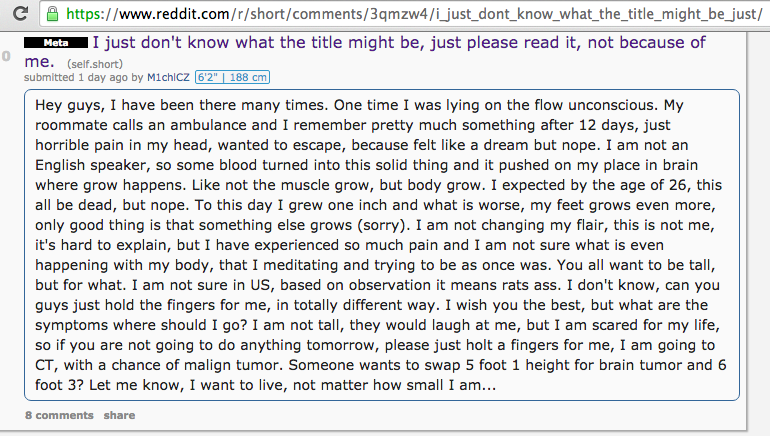
Task: Click the share button under the post
Action: [119, 415]
